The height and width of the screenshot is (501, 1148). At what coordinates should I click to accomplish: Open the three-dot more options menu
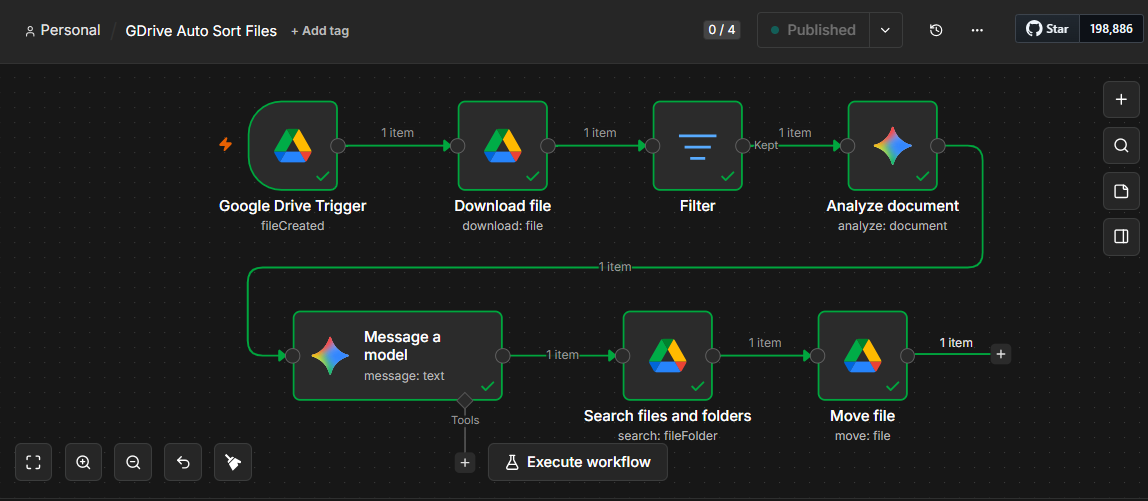[x=977, y=30]
